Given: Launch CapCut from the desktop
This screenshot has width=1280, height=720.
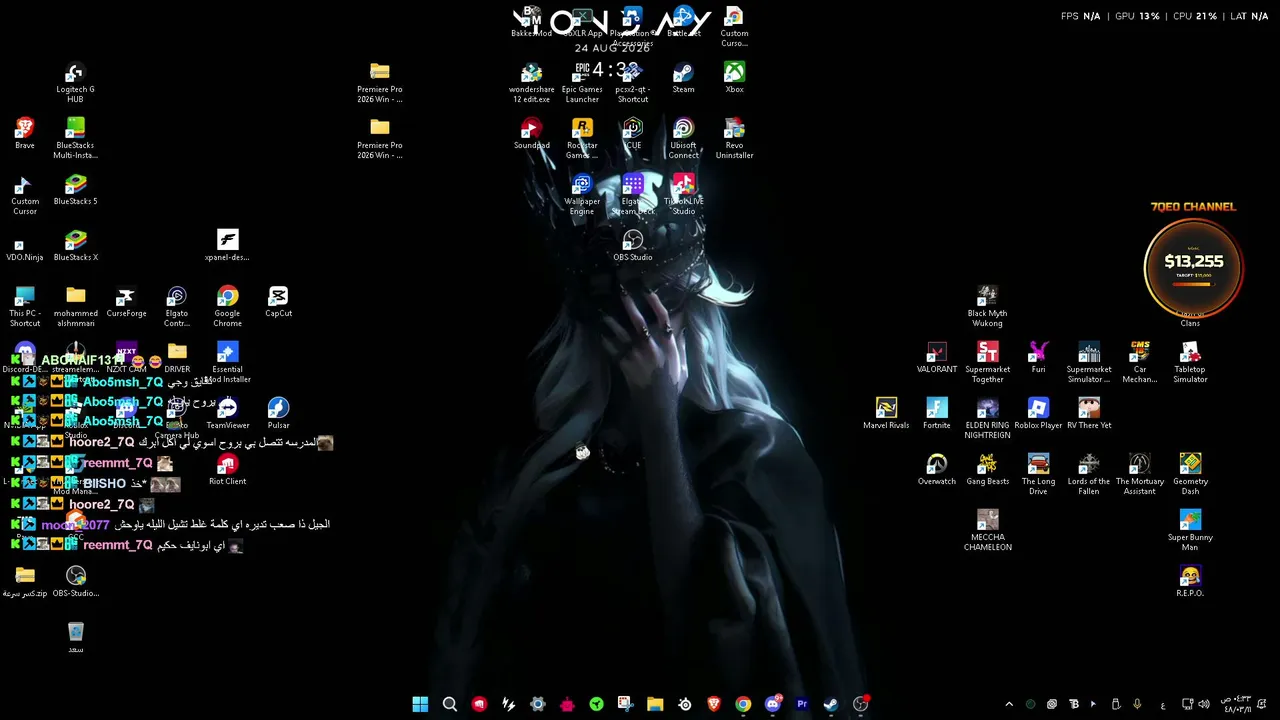Looking at the screenshot, I should point(278,302).
